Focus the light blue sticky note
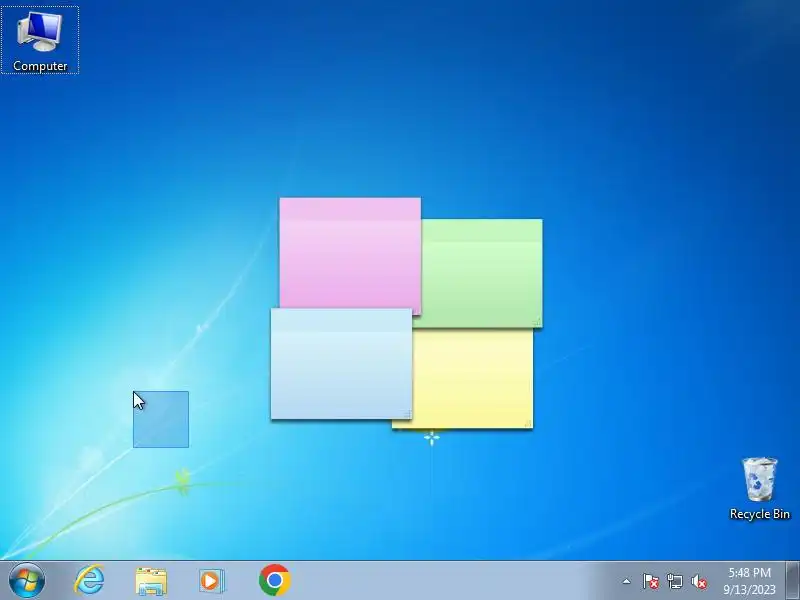The height and width of the screenshot is (600, 800). pyautogui.click(x=341, y=363)
